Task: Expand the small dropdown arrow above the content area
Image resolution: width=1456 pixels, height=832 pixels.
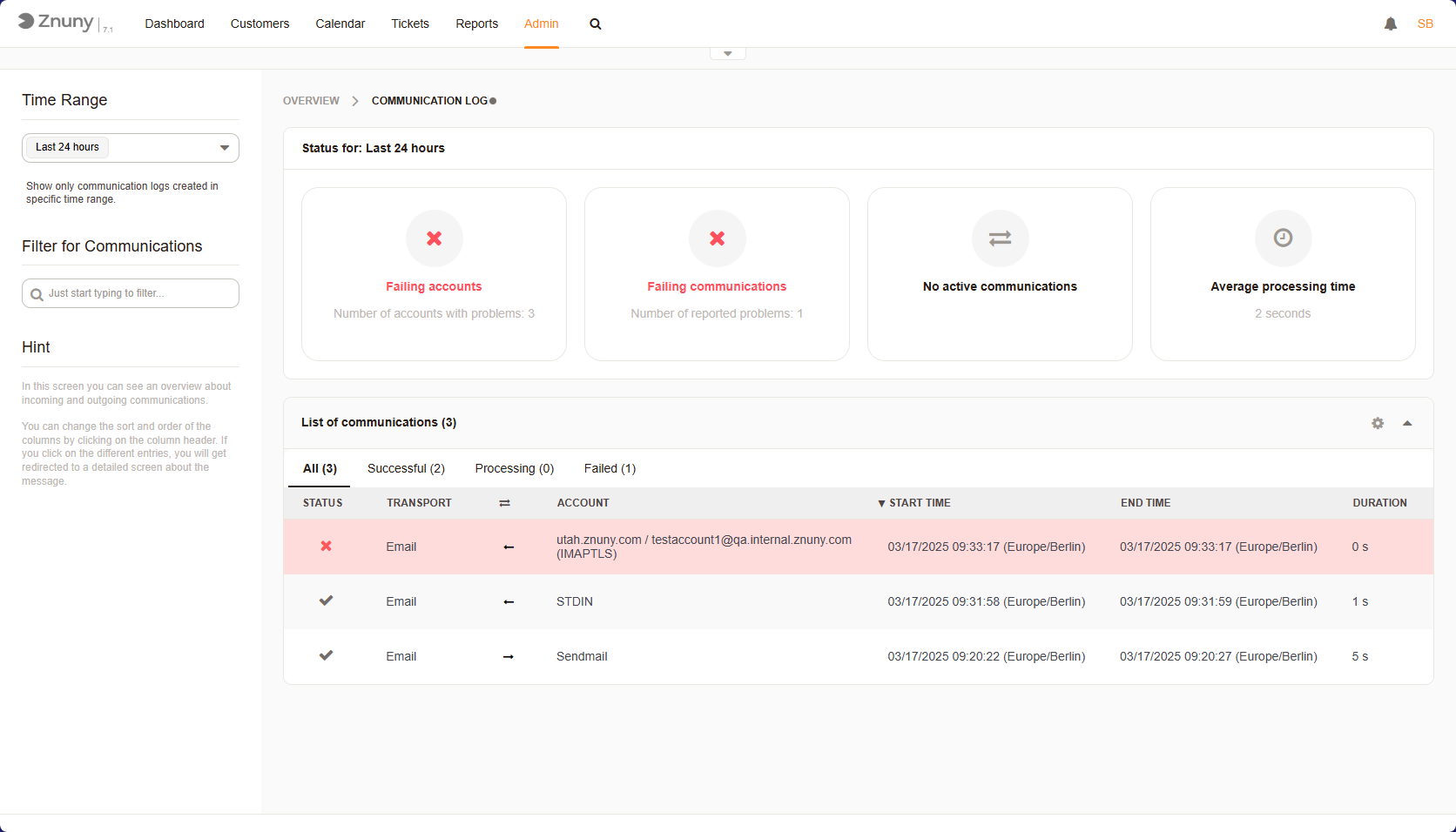Action: [x=728, y=52]
